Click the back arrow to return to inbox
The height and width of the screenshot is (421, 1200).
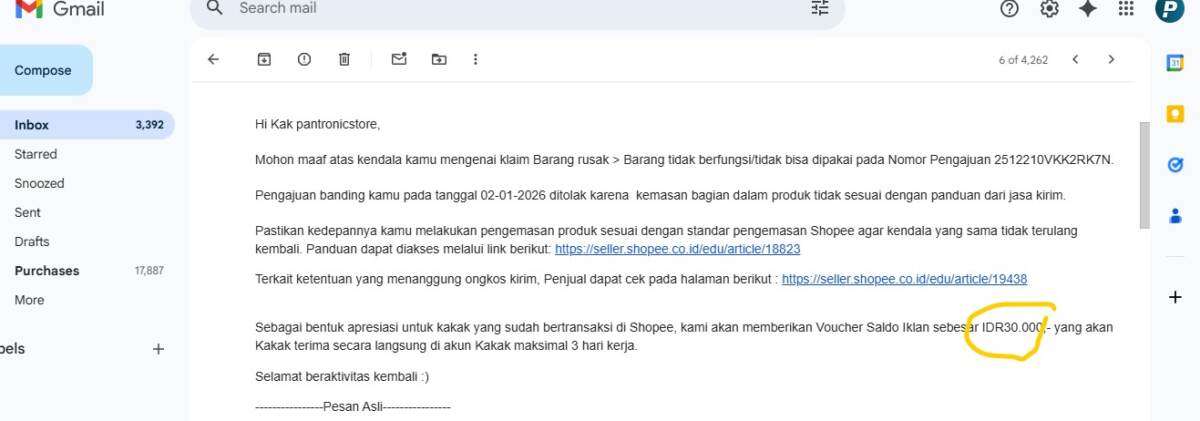[x=213, y=59]
